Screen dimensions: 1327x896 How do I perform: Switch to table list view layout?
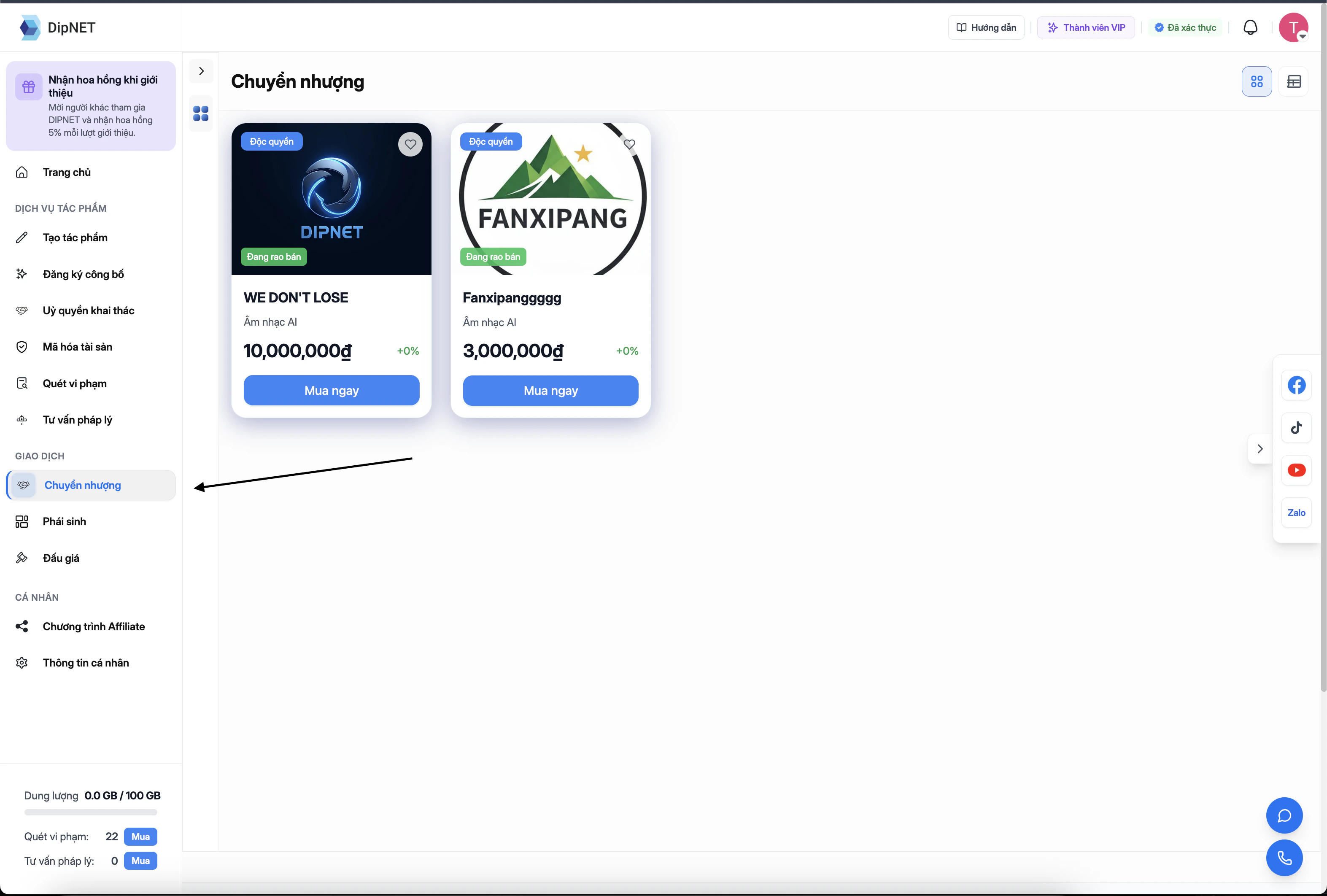tap(1293, 82)
